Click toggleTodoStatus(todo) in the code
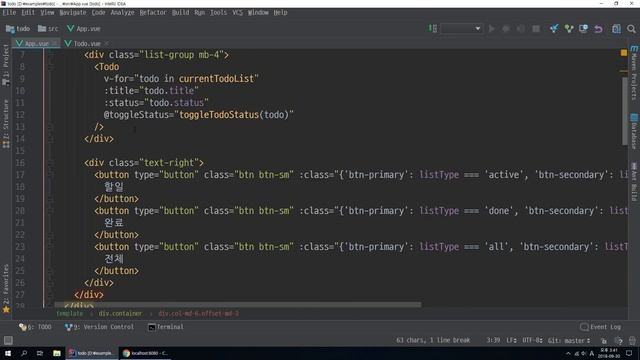Viewport: 640px width, 360px height. [234, 115]
